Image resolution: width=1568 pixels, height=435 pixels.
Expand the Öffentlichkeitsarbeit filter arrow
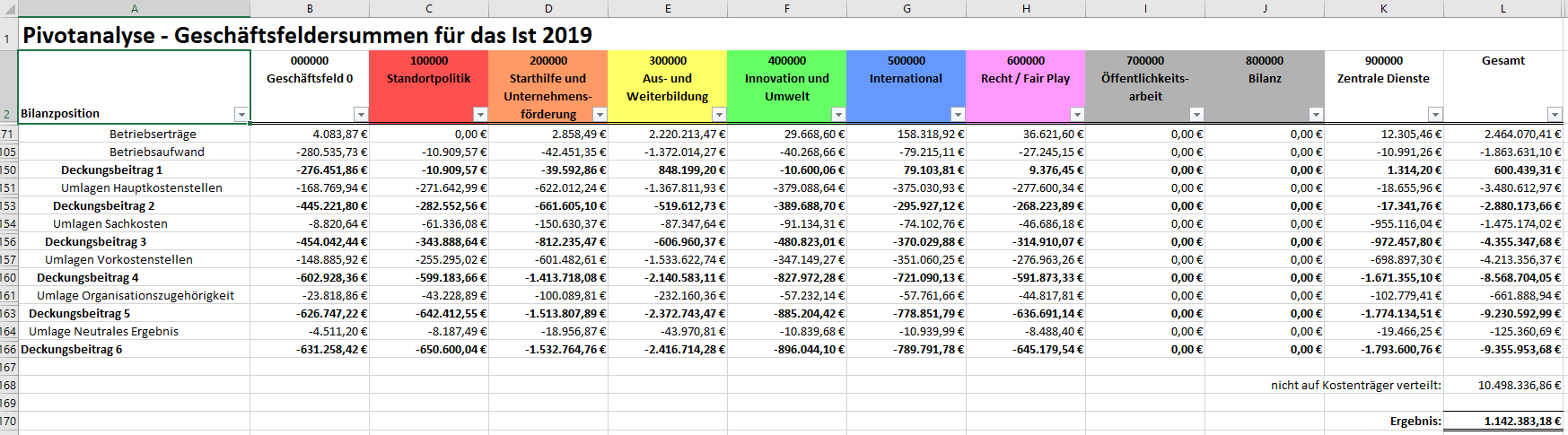1196,115
